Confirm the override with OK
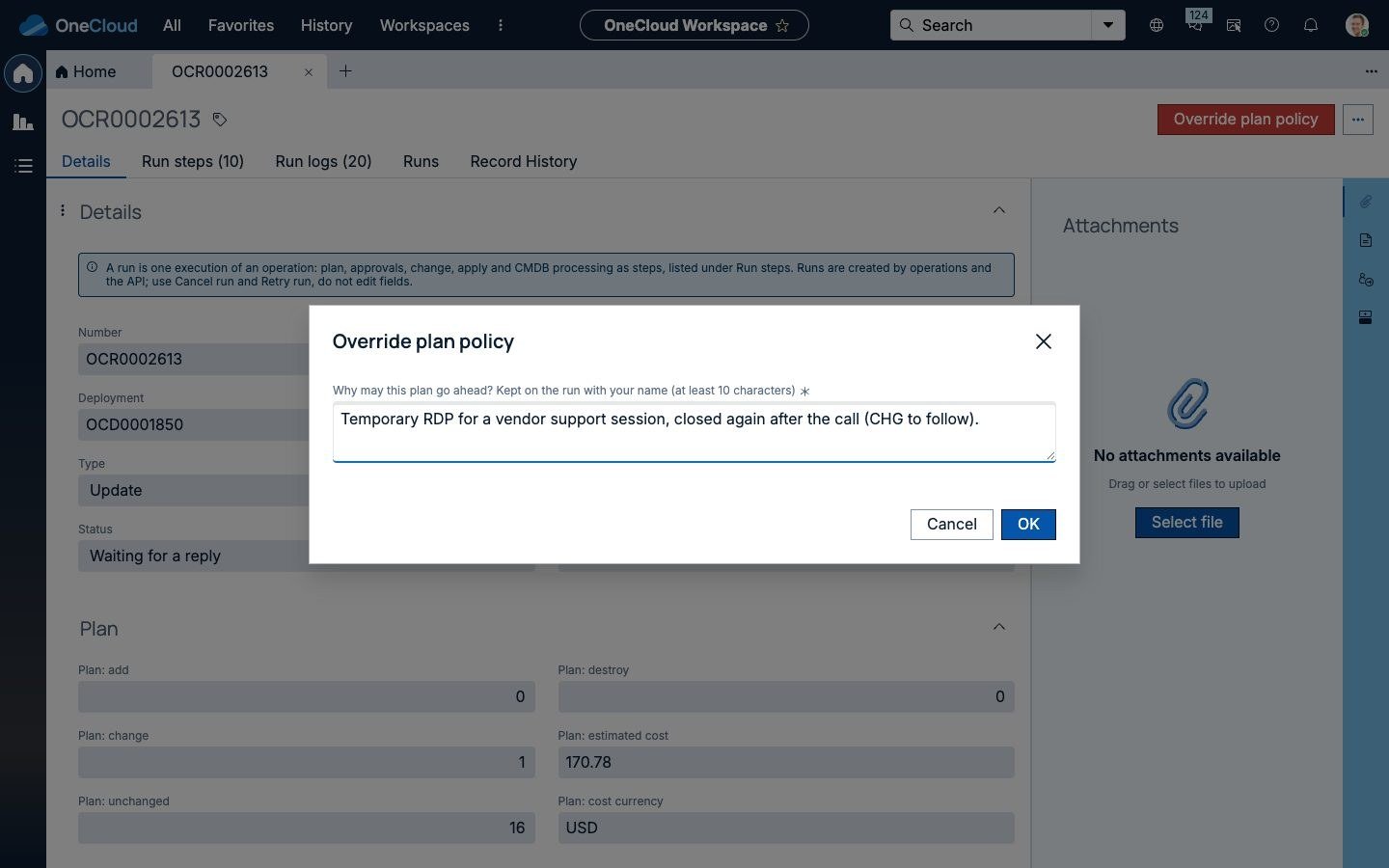The image size is (1389, 868). [1028, 524]
